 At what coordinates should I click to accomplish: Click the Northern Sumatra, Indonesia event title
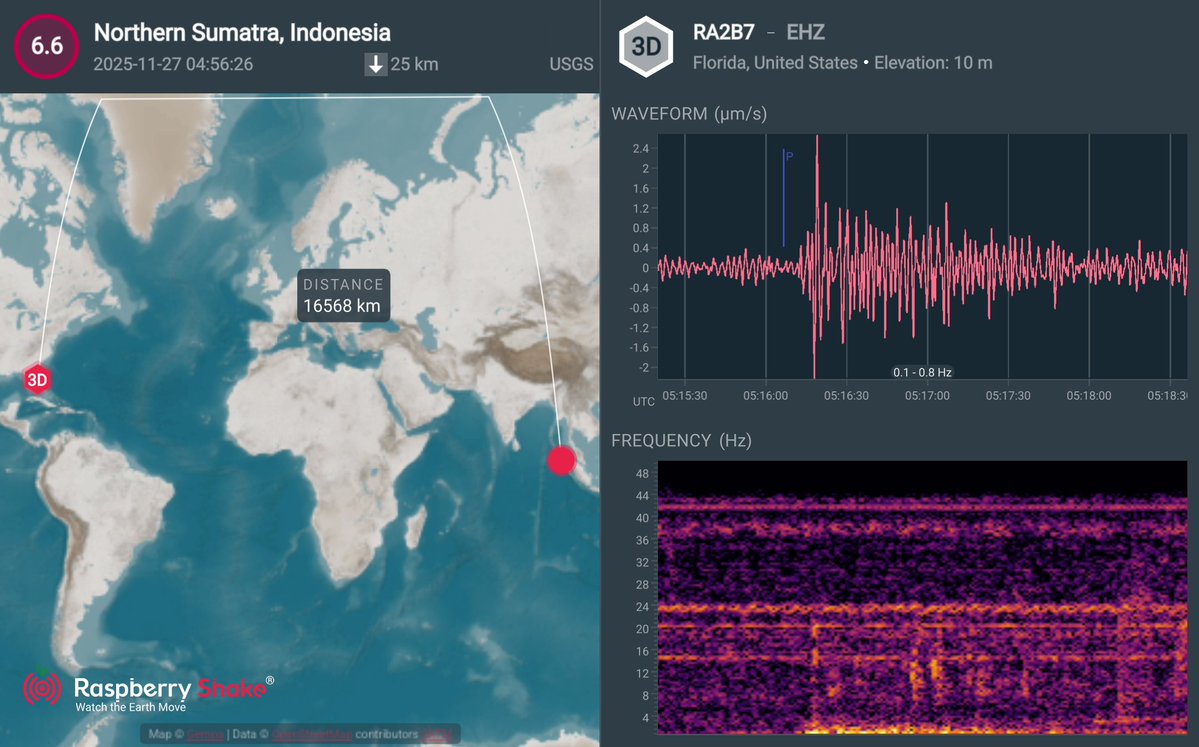point(240,32)
